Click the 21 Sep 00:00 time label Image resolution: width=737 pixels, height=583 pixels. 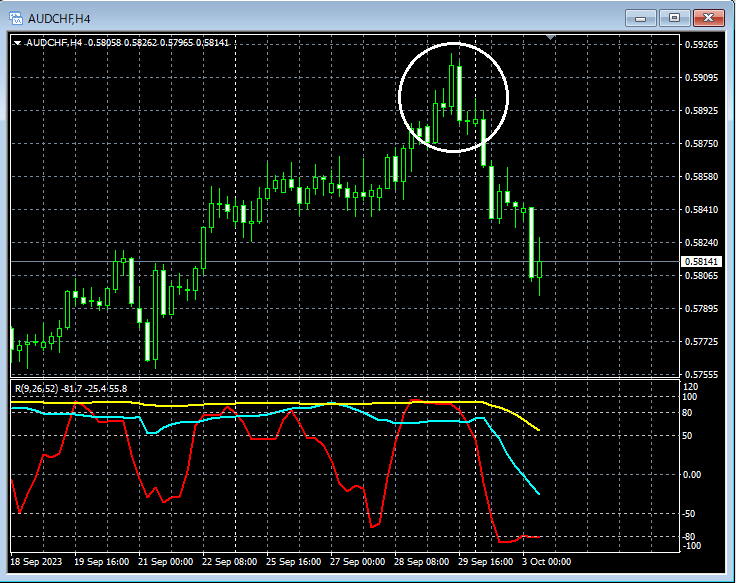[x=165, y=562]
